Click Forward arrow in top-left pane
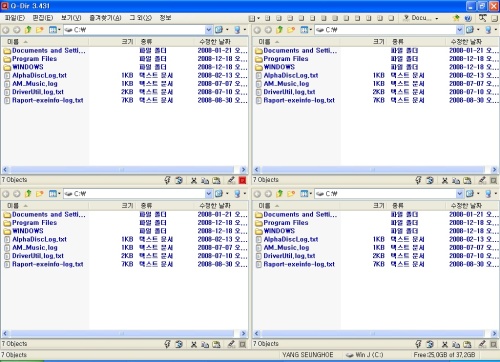The height and width of the screenshot is (362, 500). pyautogui.click(x=17, y=30)
